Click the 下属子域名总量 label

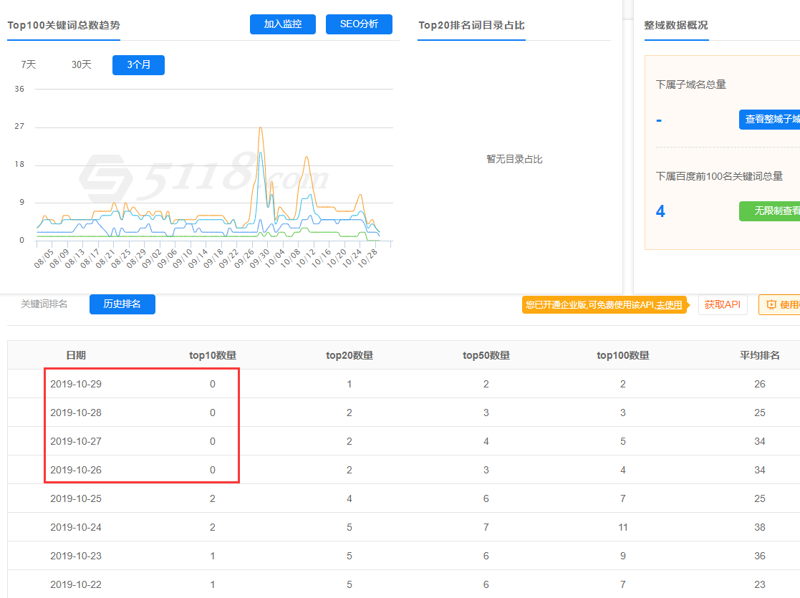(x=691, y=84)
